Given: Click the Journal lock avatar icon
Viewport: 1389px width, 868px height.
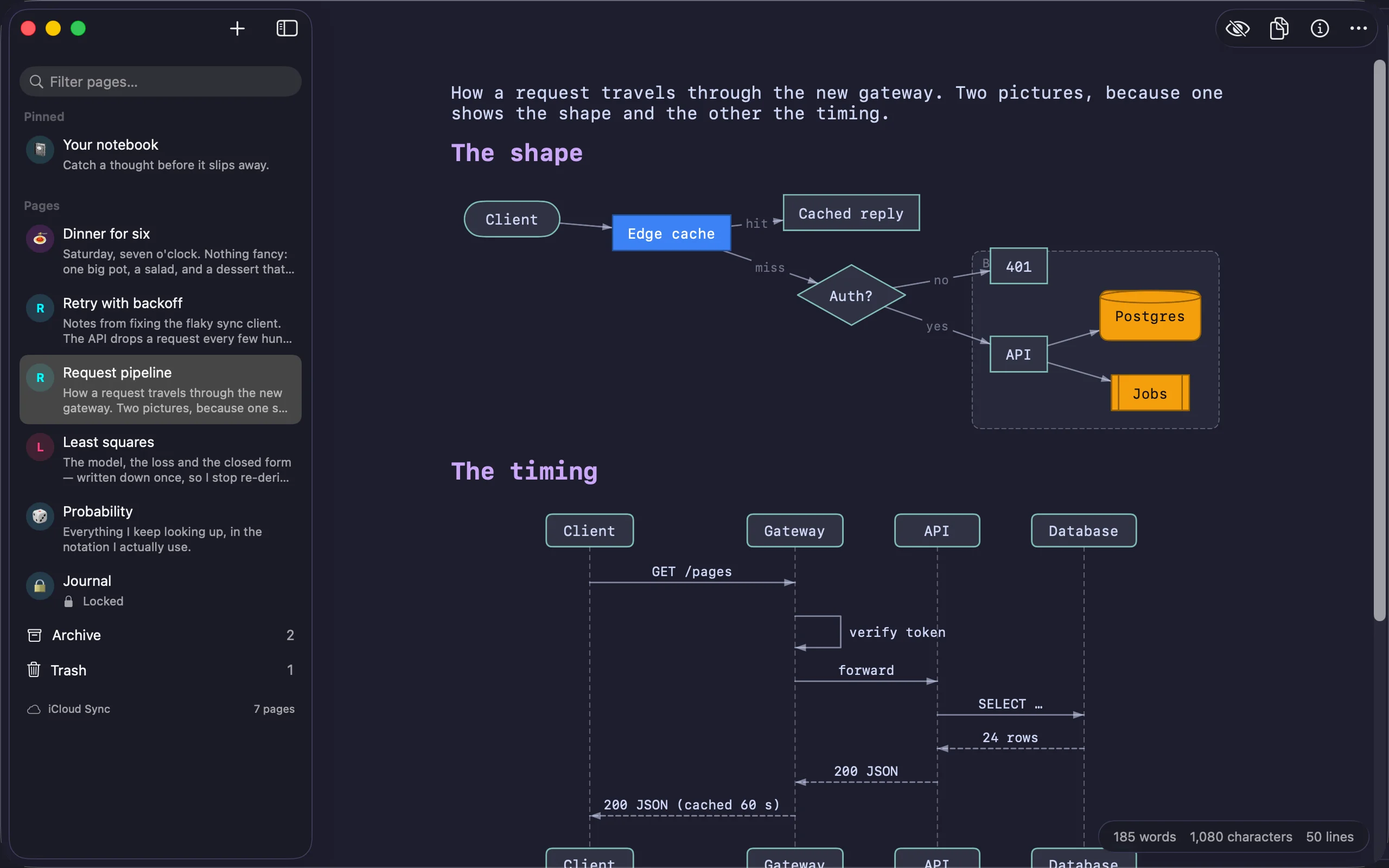Looking at the screenshot, I should coord(40,585).
